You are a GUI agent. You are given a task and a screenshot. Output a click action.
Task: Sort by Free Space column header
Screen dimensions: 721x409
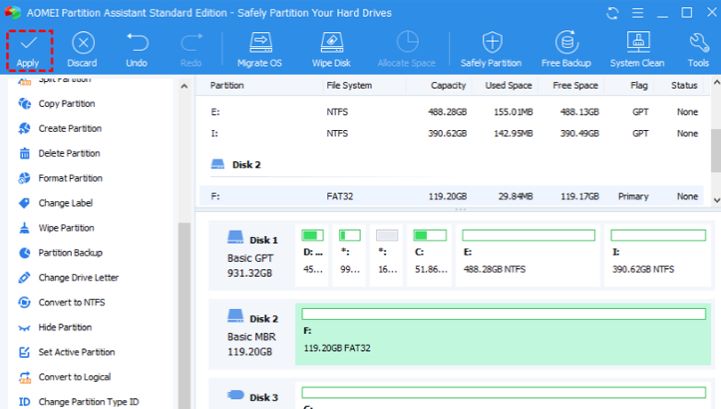(x=575, y=85)
